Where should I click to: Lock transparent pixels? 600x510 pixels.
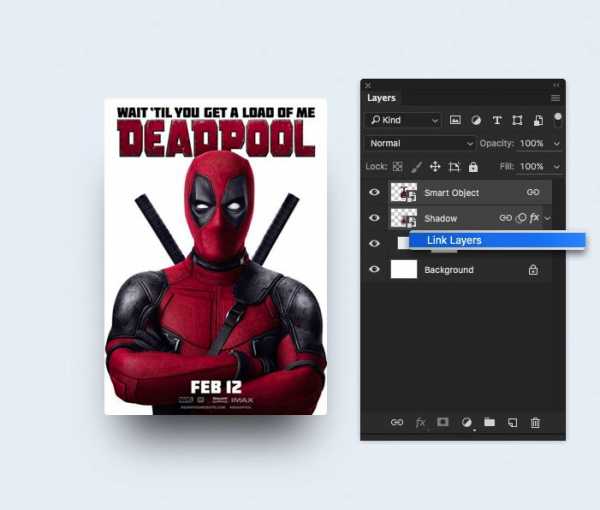coord(397,167)
